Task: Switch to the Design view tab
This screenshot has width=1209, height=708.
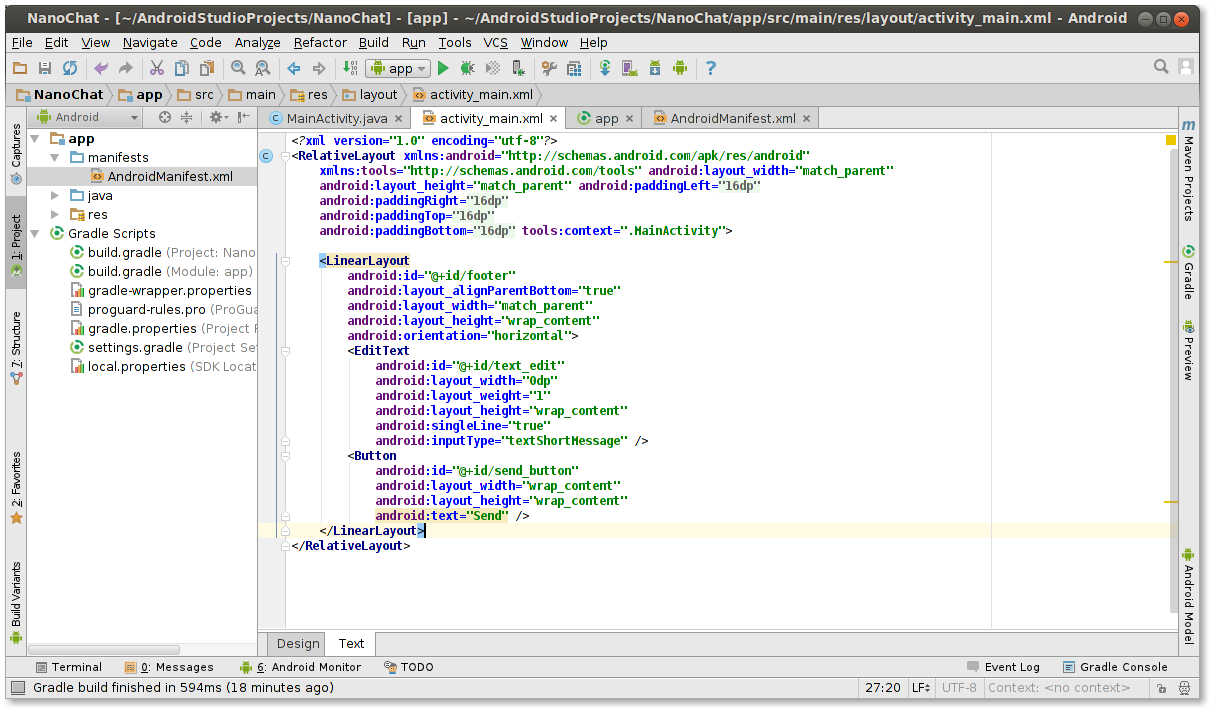Action: 298,644
